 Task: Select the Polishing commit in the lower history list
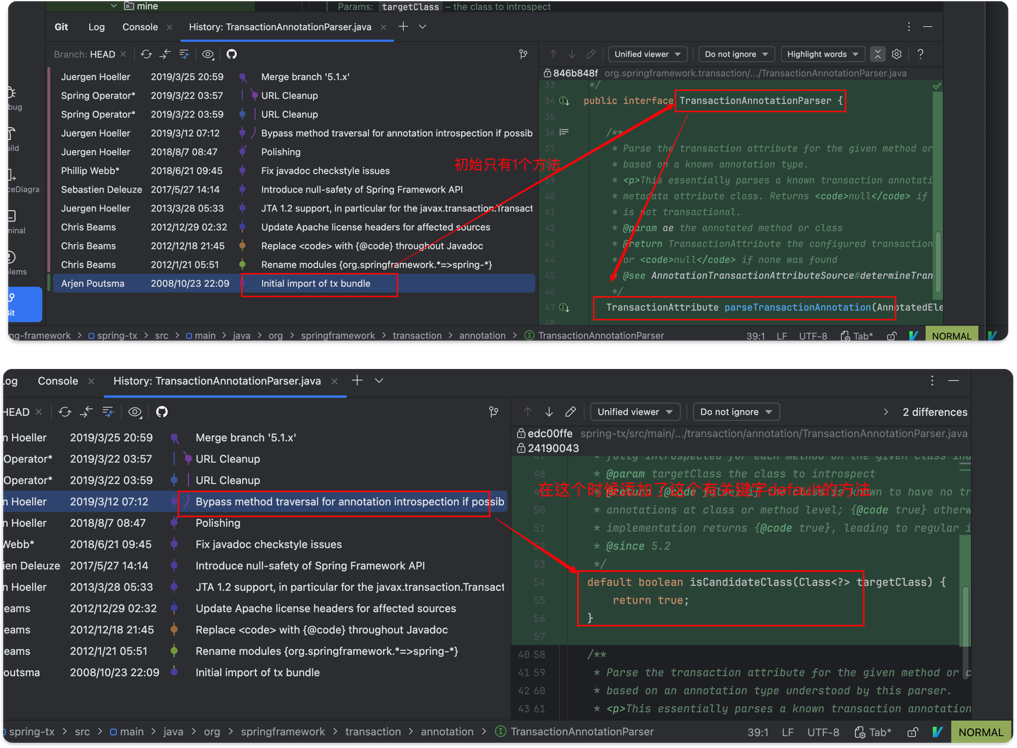pos(218,523)
